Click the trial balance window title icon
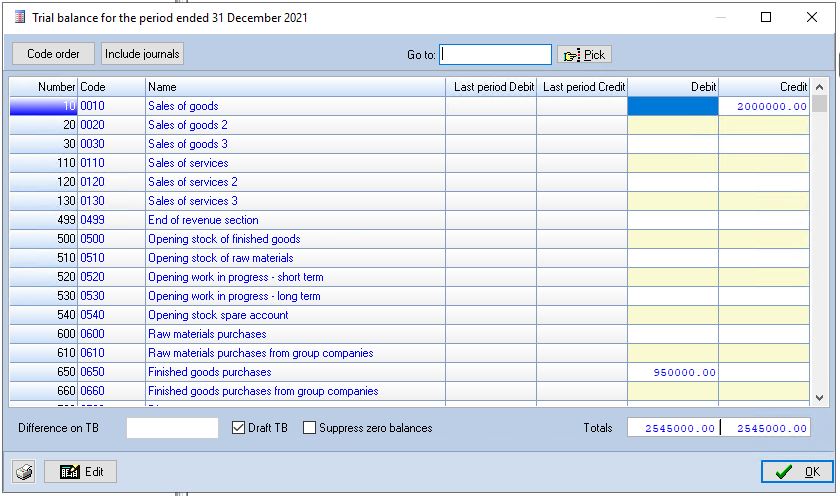Image resolution: width=840 pixels, height=496 pixels. (20, 17)
